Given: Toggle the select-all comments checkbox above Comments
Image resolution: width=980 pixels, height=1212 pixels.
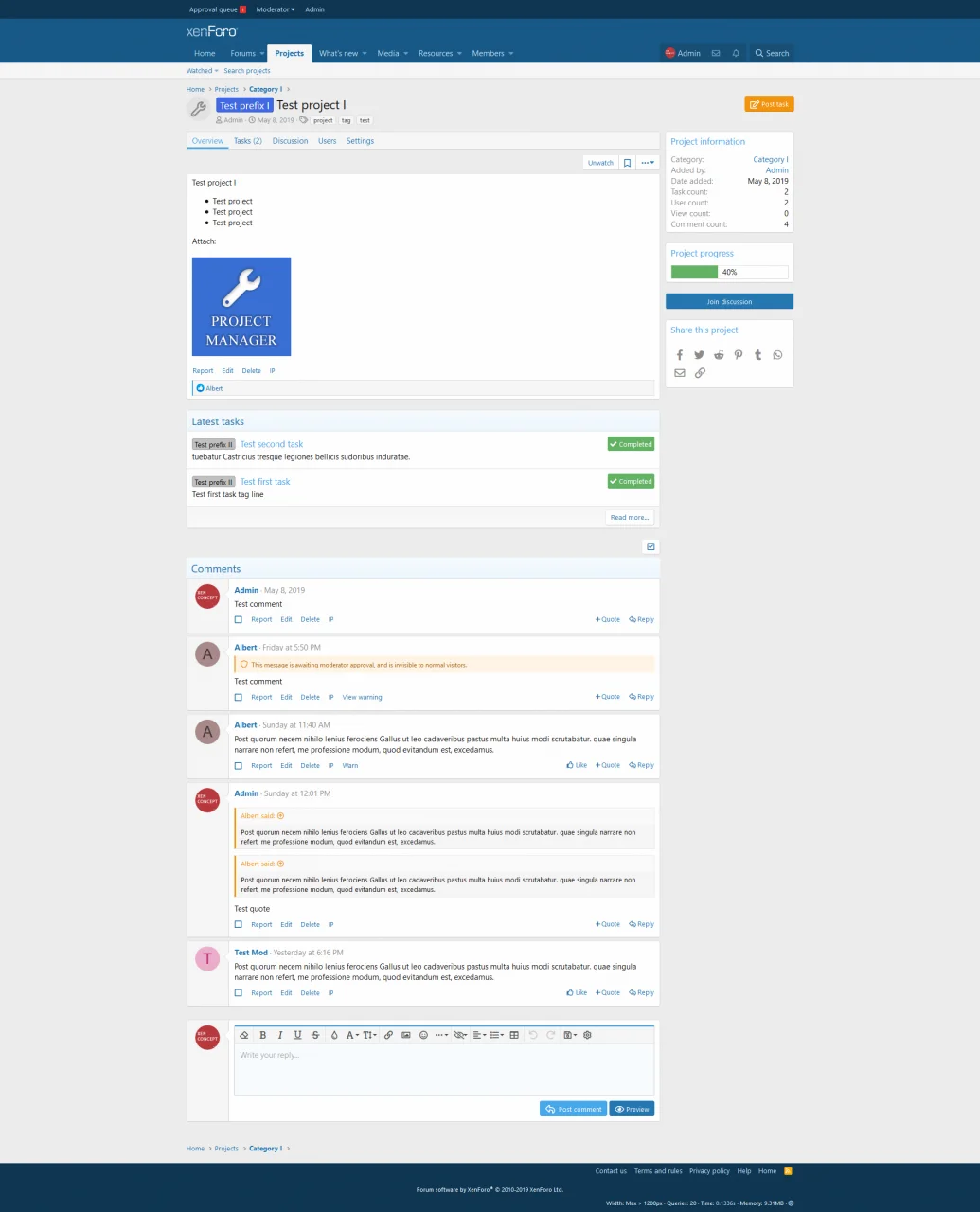Looking at the screenshot, I should [650, 546].
